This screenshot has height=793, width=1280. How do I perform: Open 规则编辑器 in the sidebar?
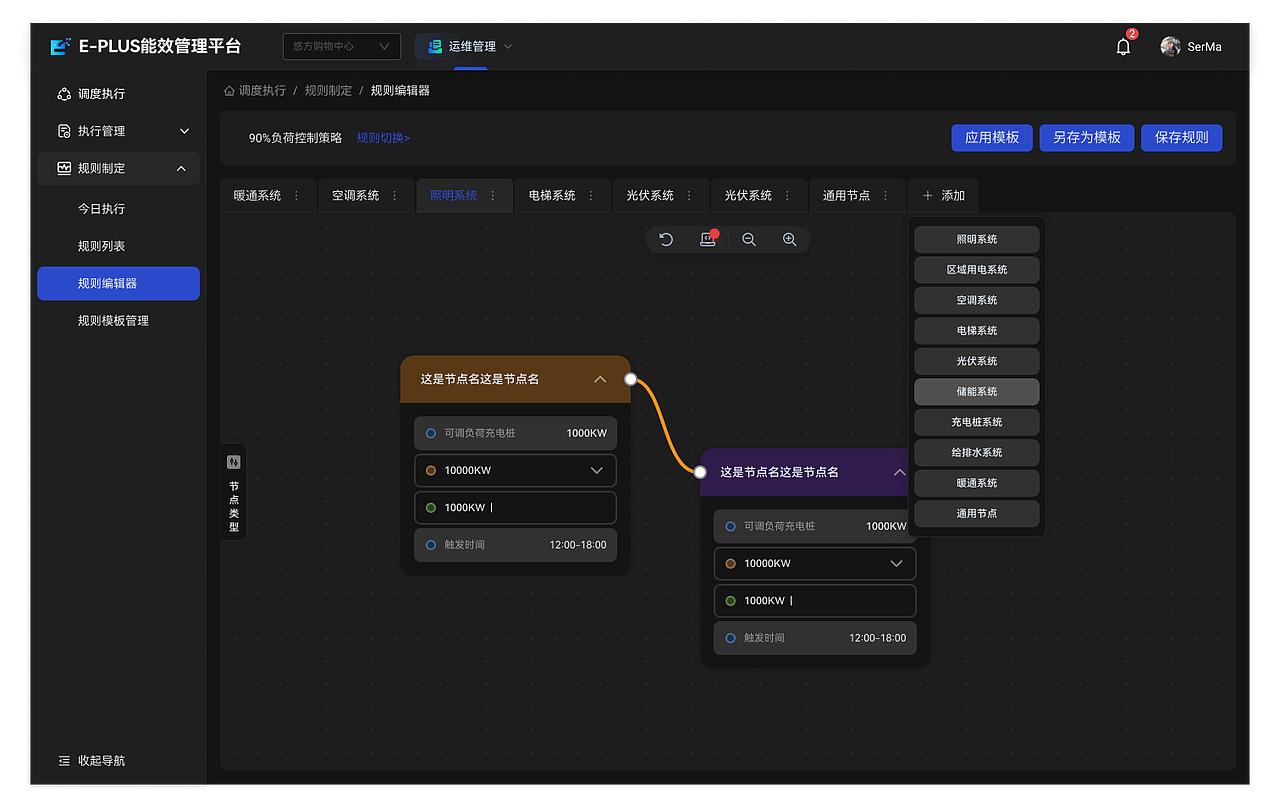tap(118, 284)
